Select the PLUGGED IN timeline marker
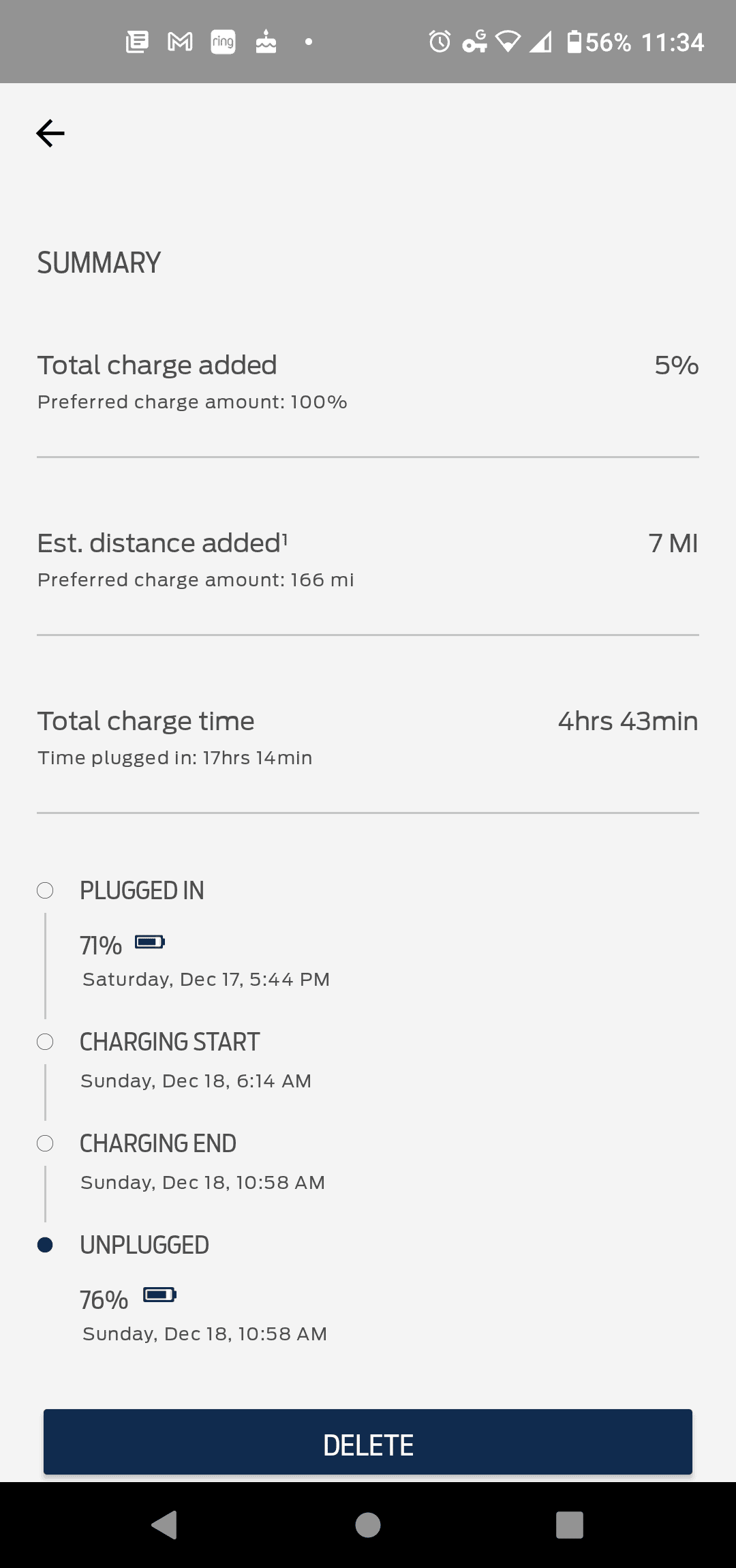Screen dimensions: 736x1568 [45, 890]
